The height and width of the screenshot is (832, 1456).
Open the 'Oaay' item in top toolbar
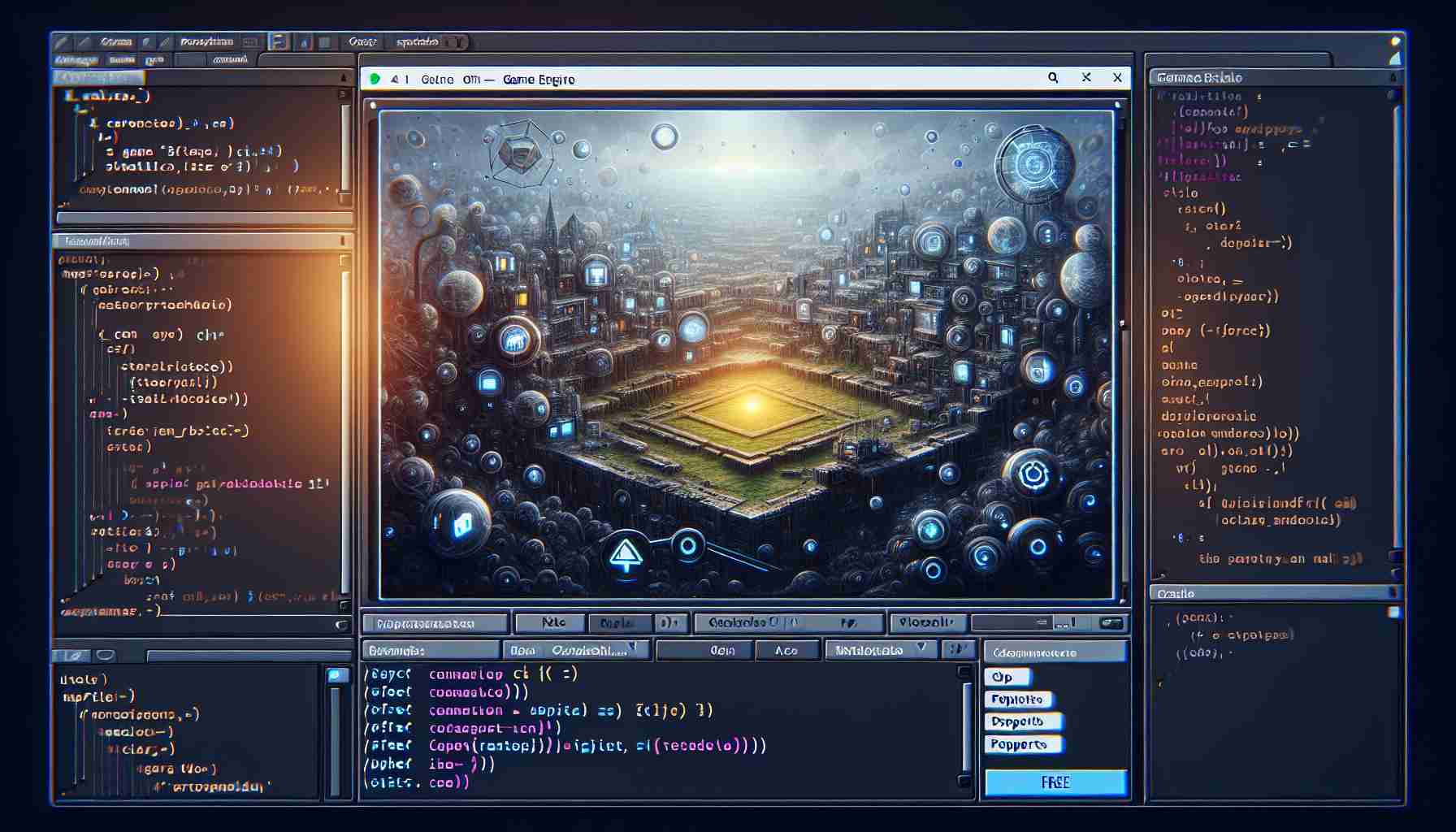pyautogui.click(x=362, y=41)
